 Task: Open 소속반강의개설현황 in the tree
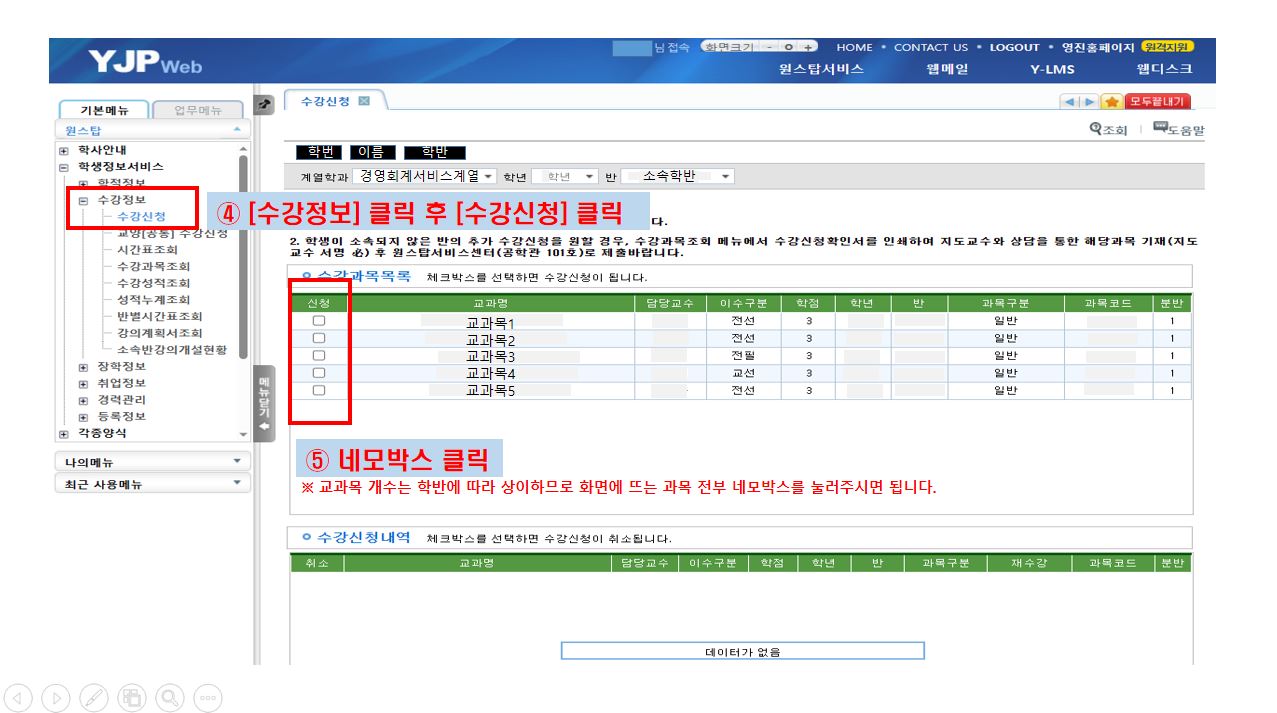(x=171, y=350)
